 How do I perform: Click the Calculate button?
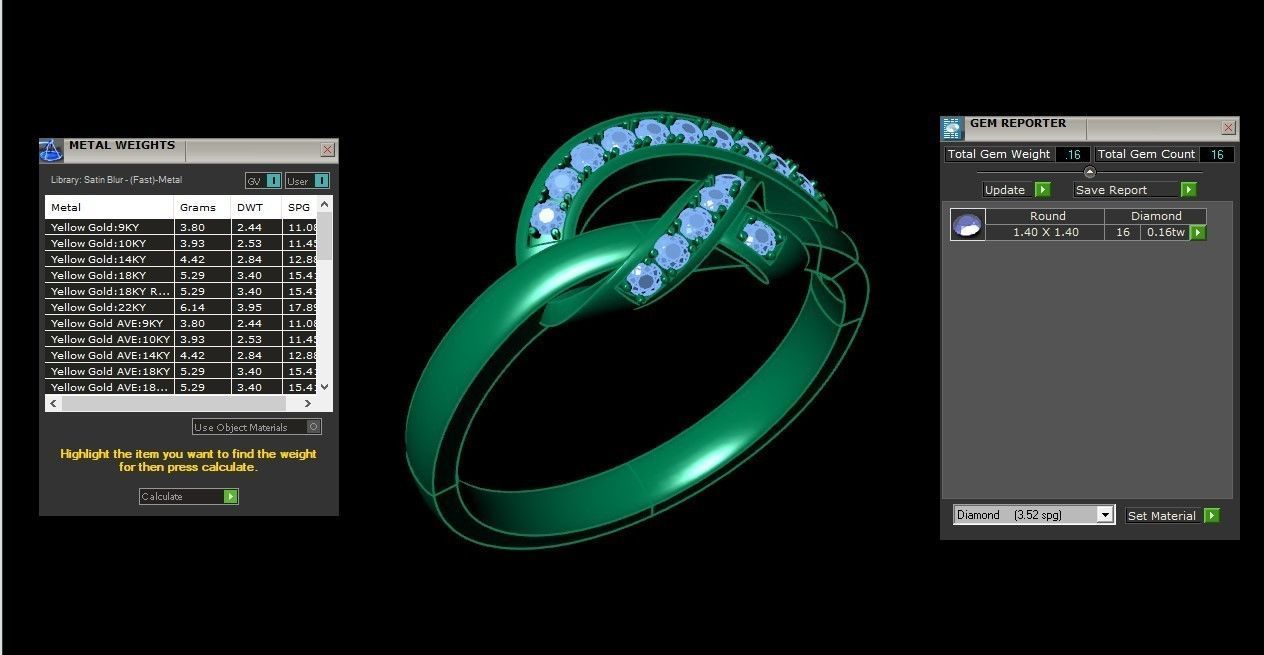point(189,497)
